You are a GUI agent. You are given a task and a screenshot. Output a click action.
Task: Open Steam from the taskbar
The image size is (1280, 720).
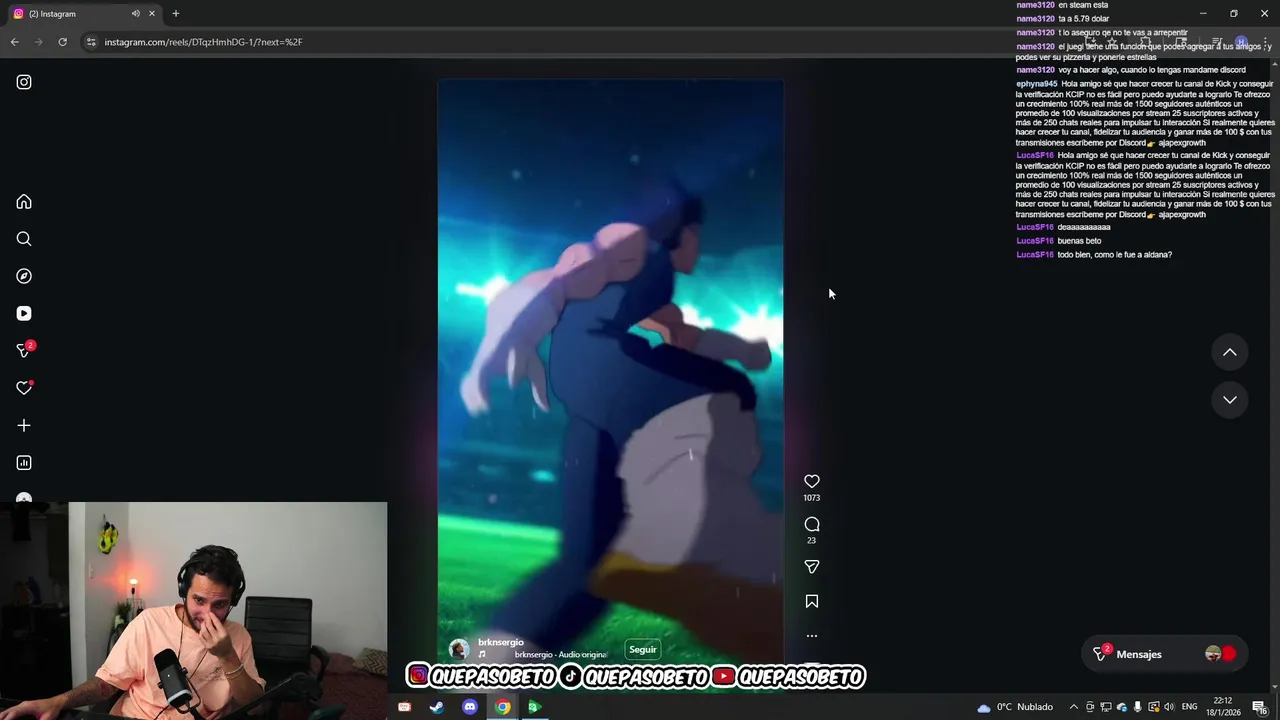[x=437, y=707]
